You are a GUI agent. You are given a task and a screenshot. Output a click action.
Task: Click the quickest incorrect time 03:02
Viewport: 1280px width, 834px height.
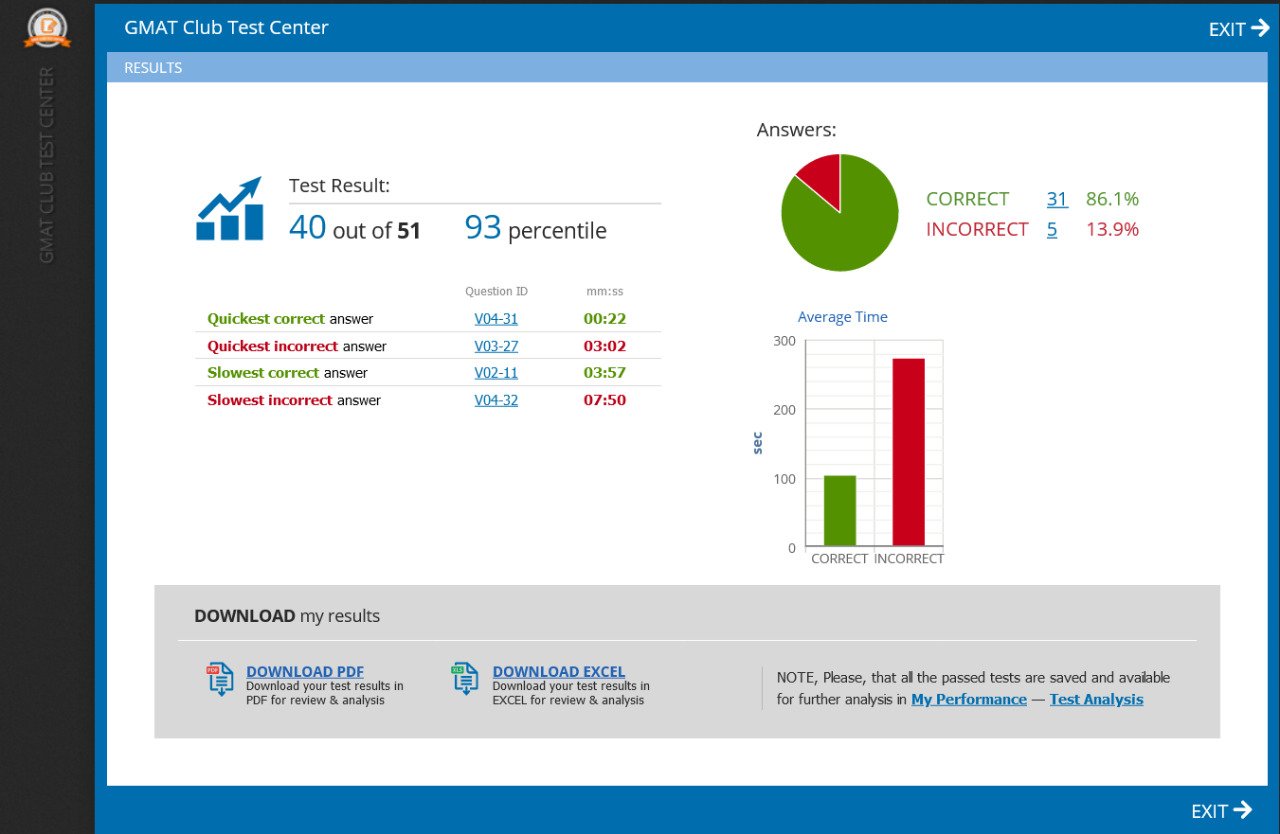tap(605, 346)
